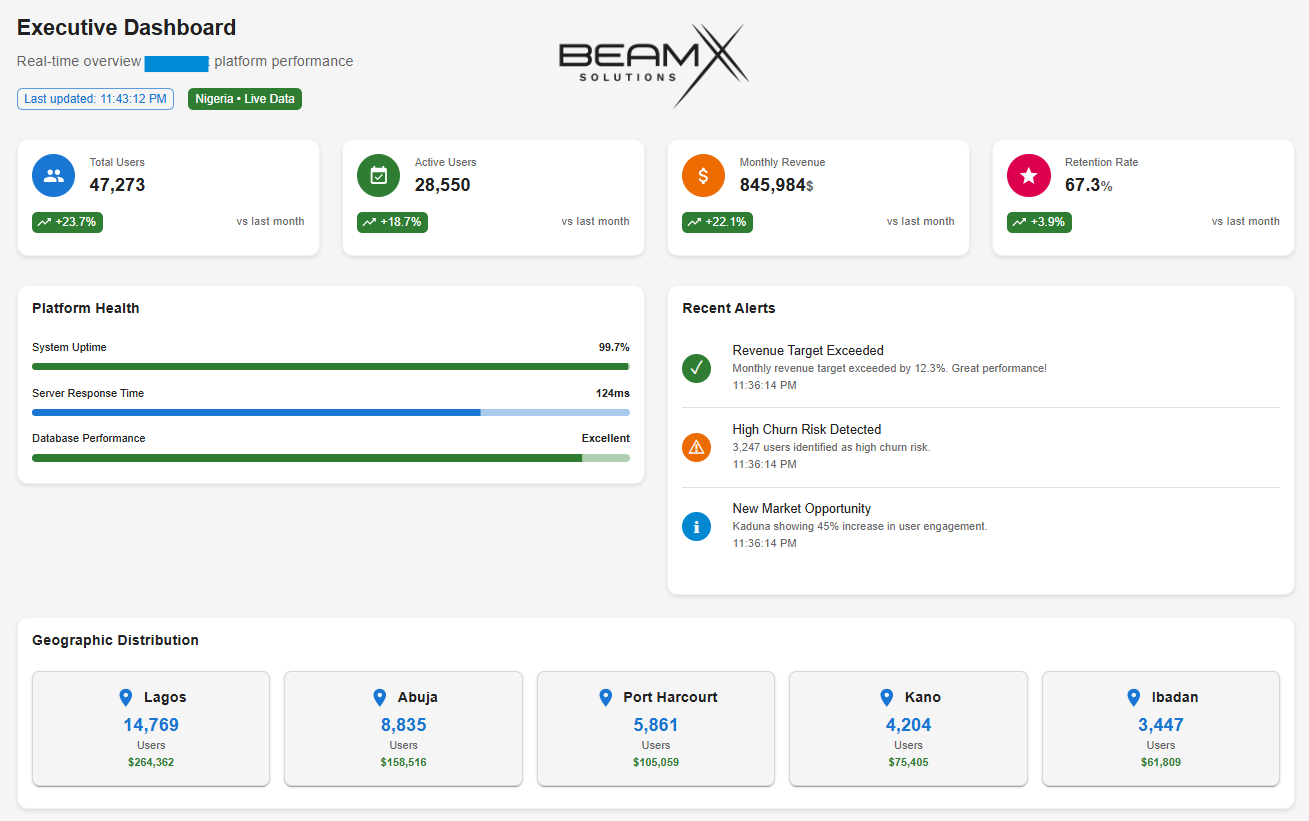Click Kano user count 4,204

point(909,725)
